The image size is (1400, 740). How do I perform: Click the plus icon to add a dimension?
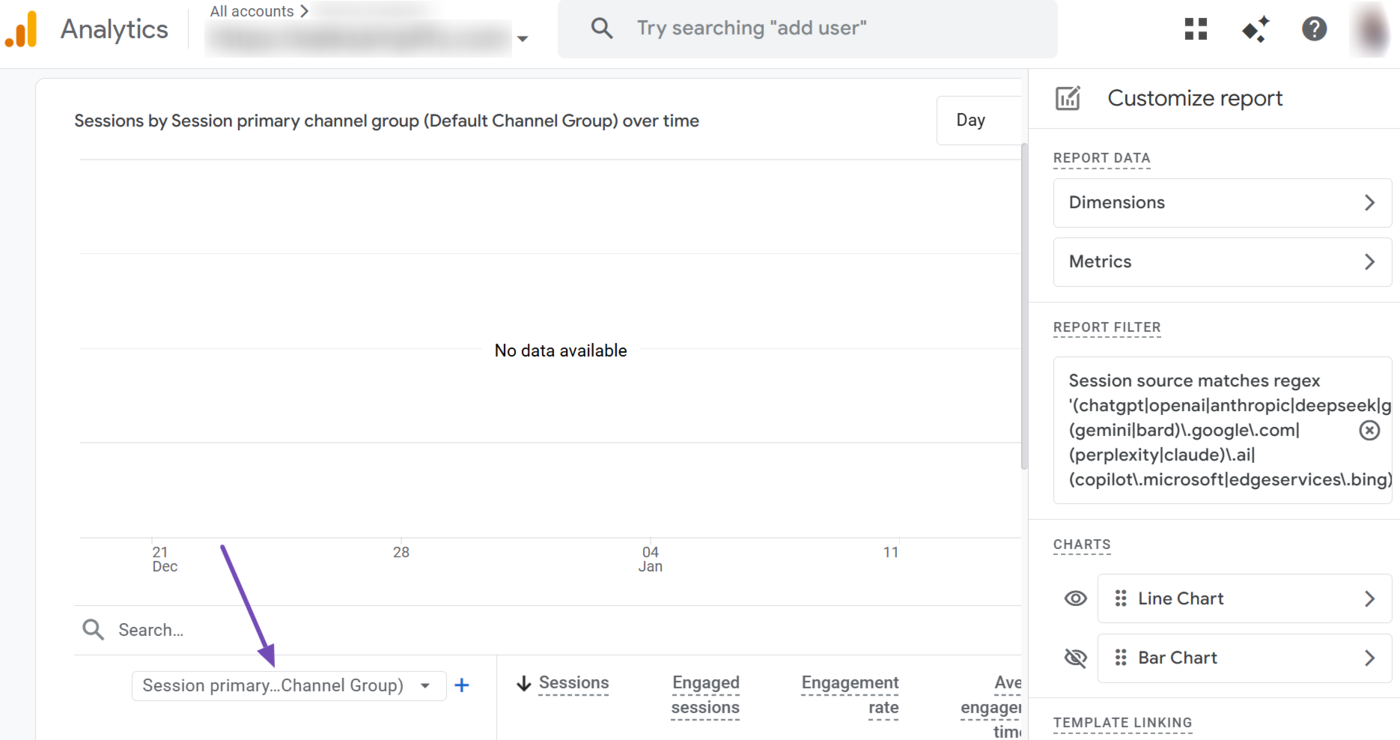[461, 685]
